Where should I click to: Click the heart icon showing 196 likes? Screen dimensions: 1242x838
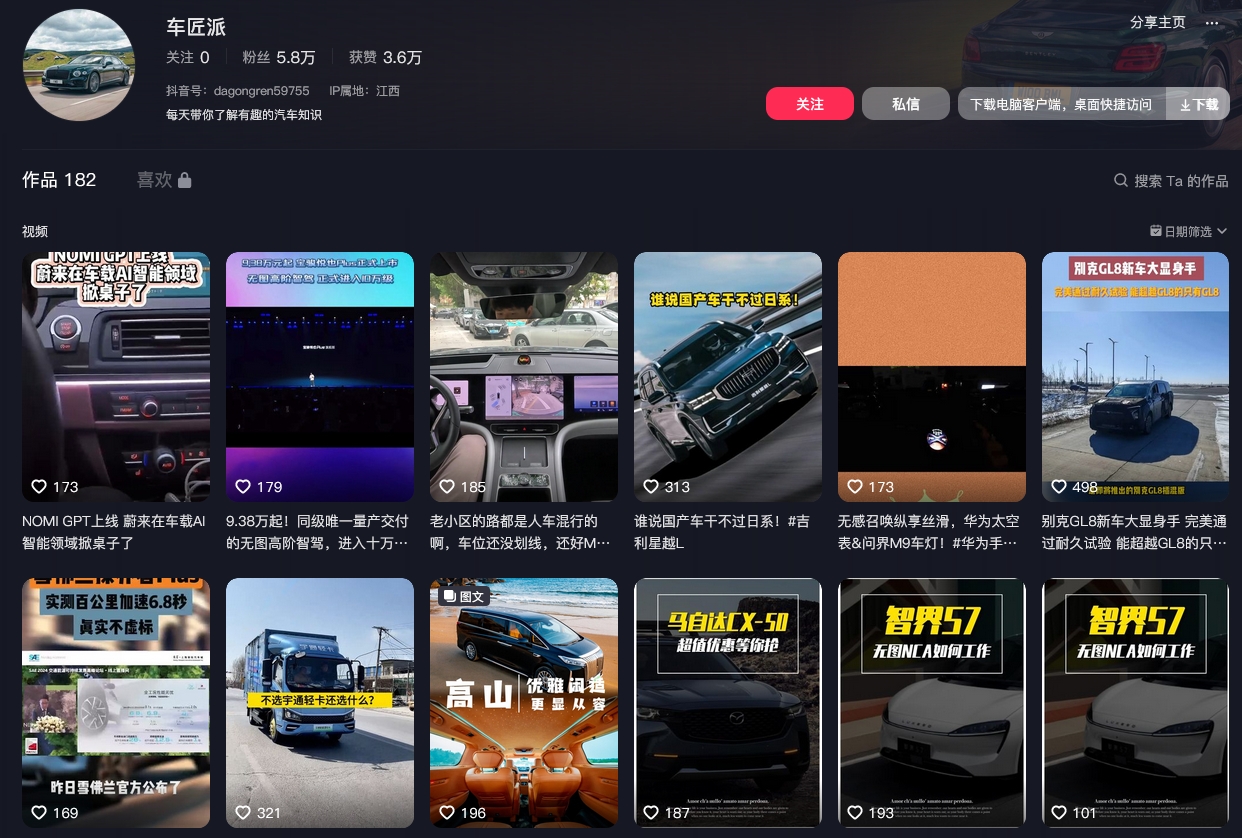[447, 813]
